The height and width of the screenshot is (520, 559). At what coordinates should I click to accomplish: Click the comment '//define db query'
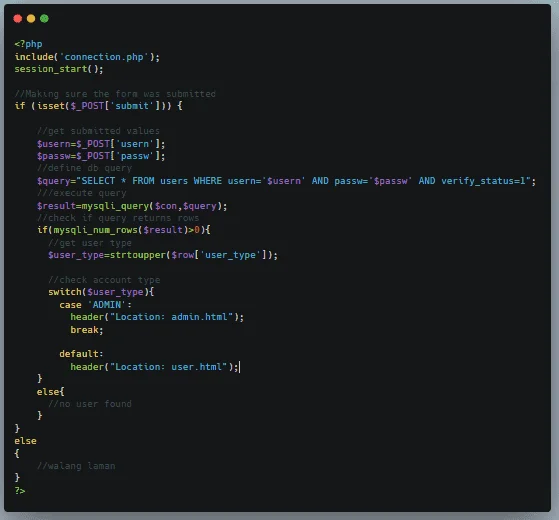84,168
